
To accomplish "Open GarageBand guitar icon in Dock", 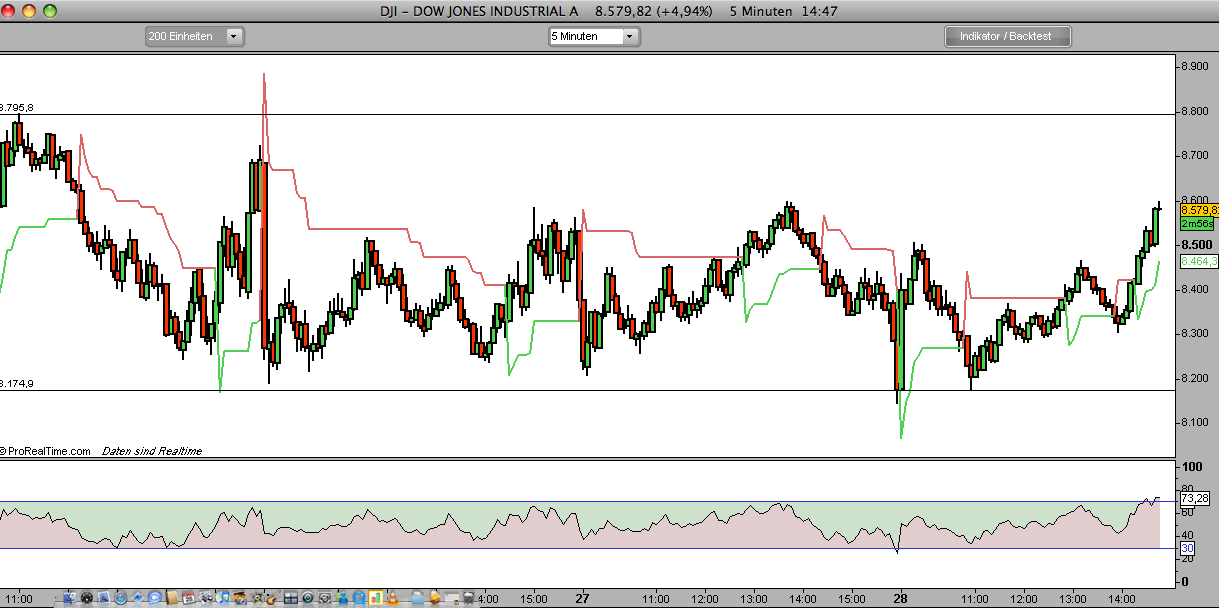I will (272, 598).
